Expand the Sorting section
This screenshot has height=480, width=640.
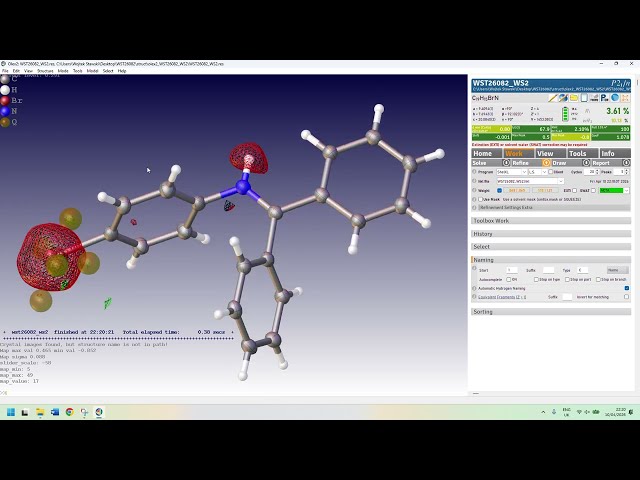tap(551, 311)
